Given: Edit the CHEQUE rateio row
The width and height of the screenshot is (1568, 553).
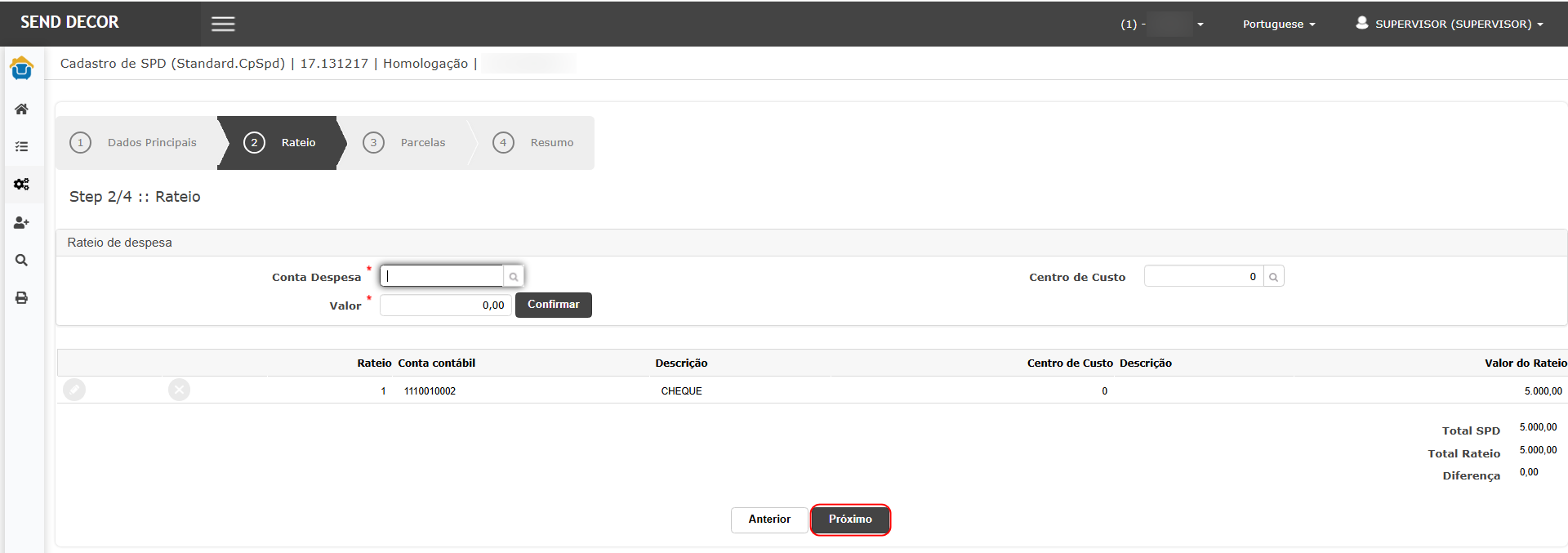Looking at the screenshot, I should (74, 390).
